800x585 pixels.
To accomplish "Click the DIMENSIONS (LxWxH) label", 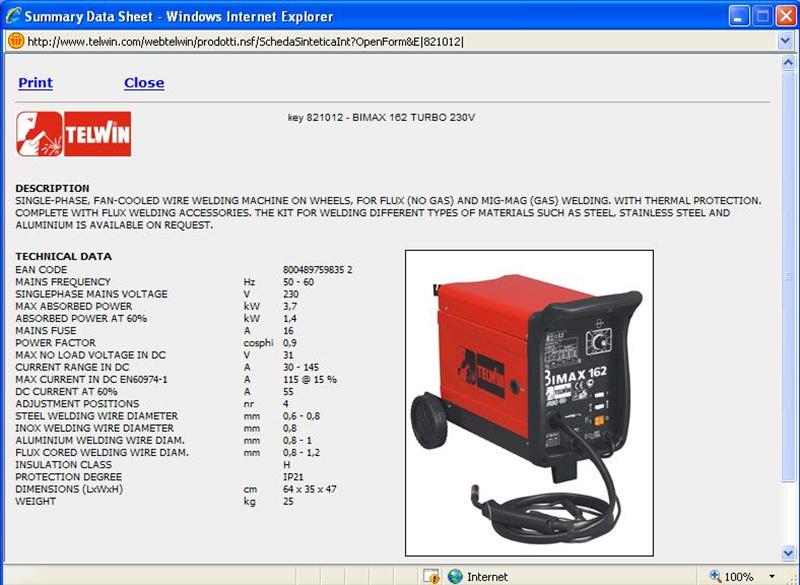I will coord(69,490).
